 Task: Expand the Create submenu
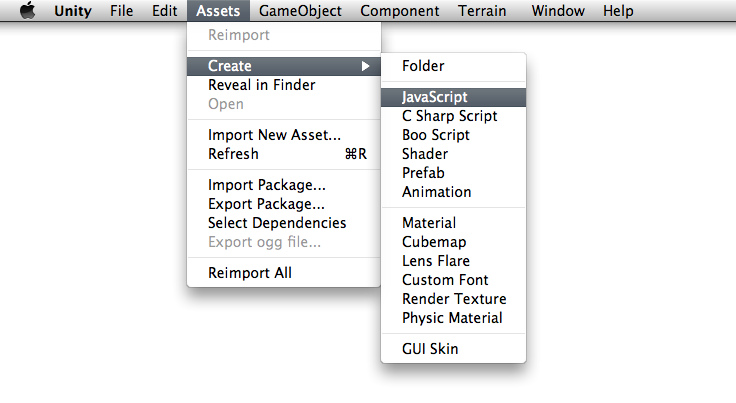tap(284, 66)
